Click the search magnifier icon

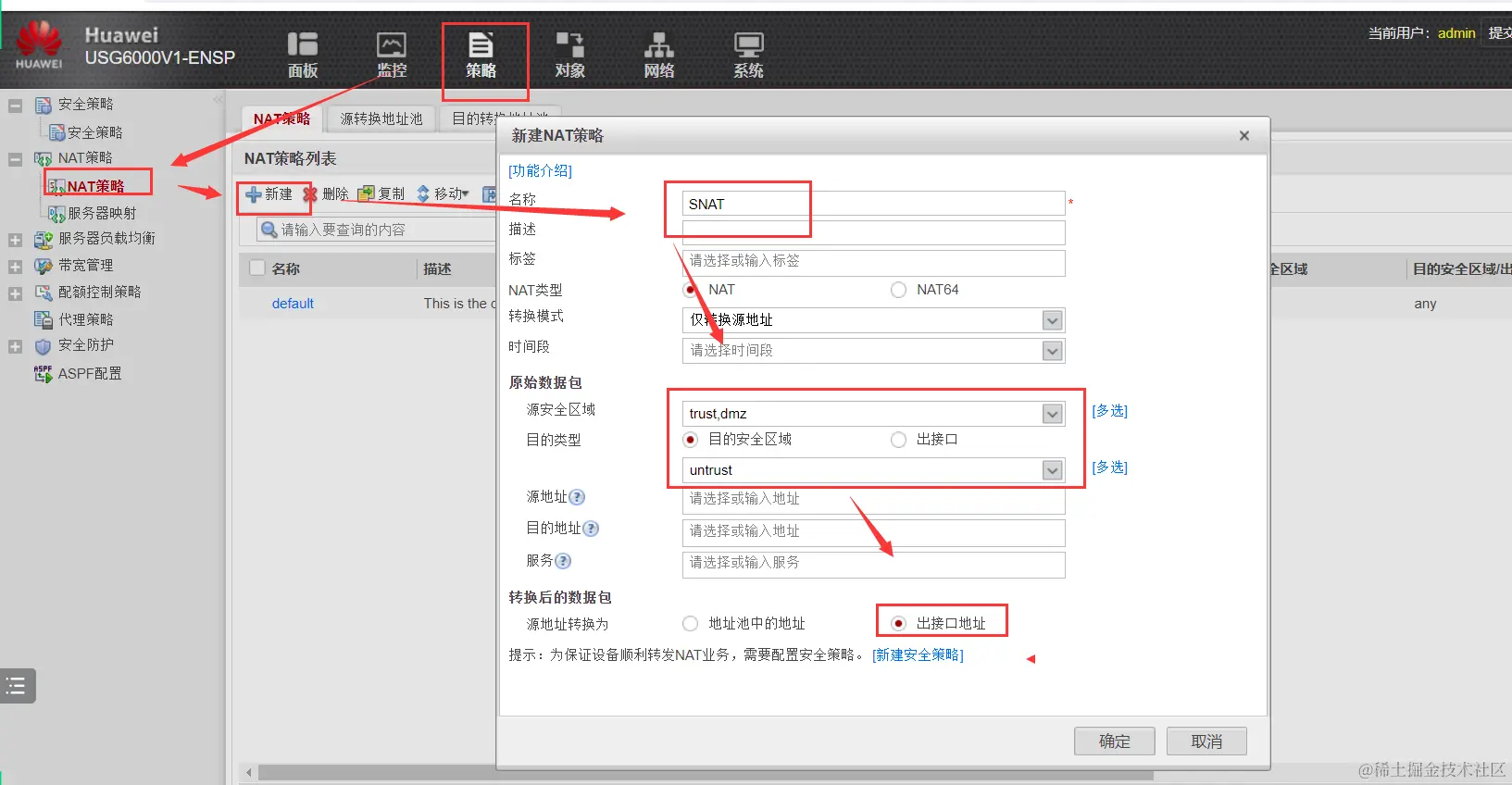[269, 230]
